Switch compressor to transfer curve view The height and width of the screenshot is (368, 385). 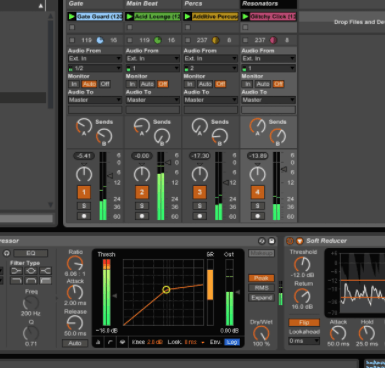(110, 342)
